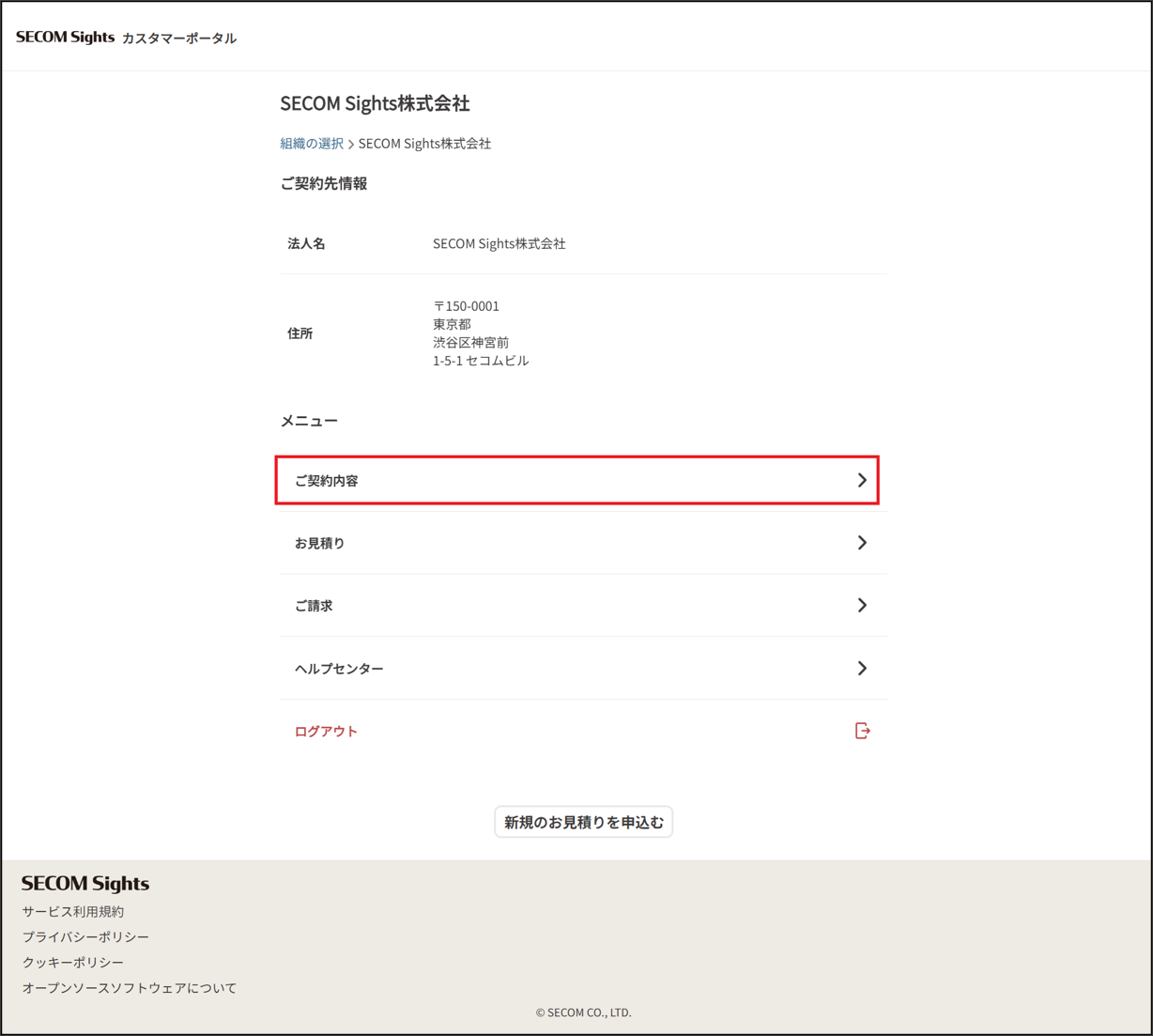Select the red ログアウト text

click(x=326, y=731)
